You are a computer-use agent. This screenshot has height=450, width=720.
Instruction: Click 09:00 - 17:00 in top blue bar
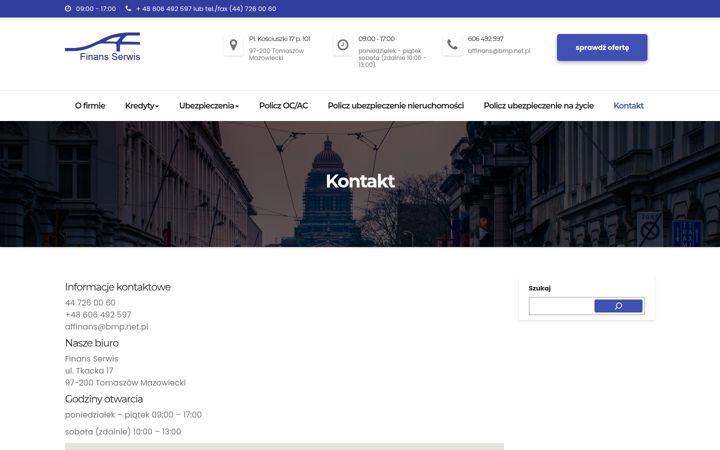point(96,9)
